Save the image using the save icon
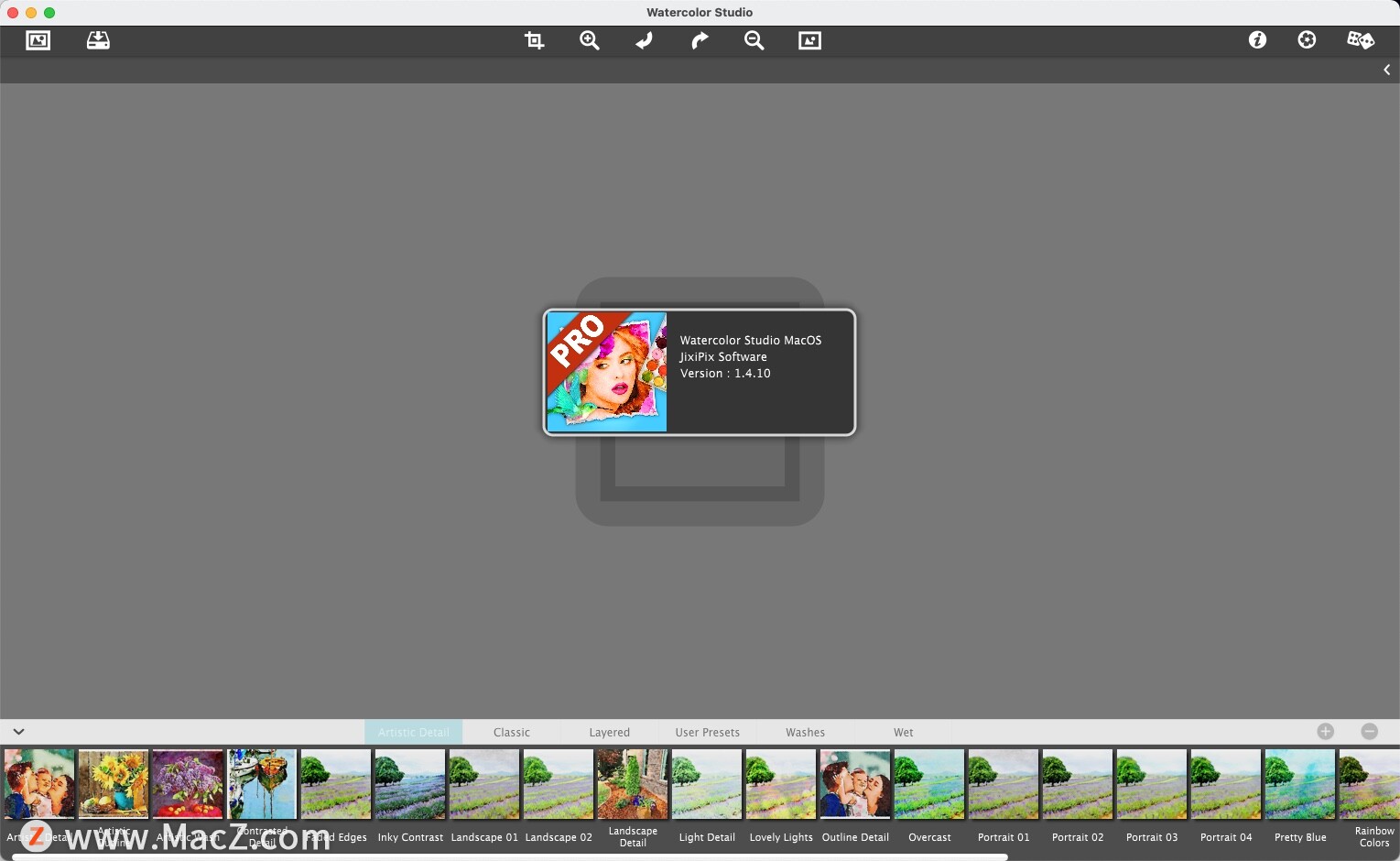 [x=98, y=40]
